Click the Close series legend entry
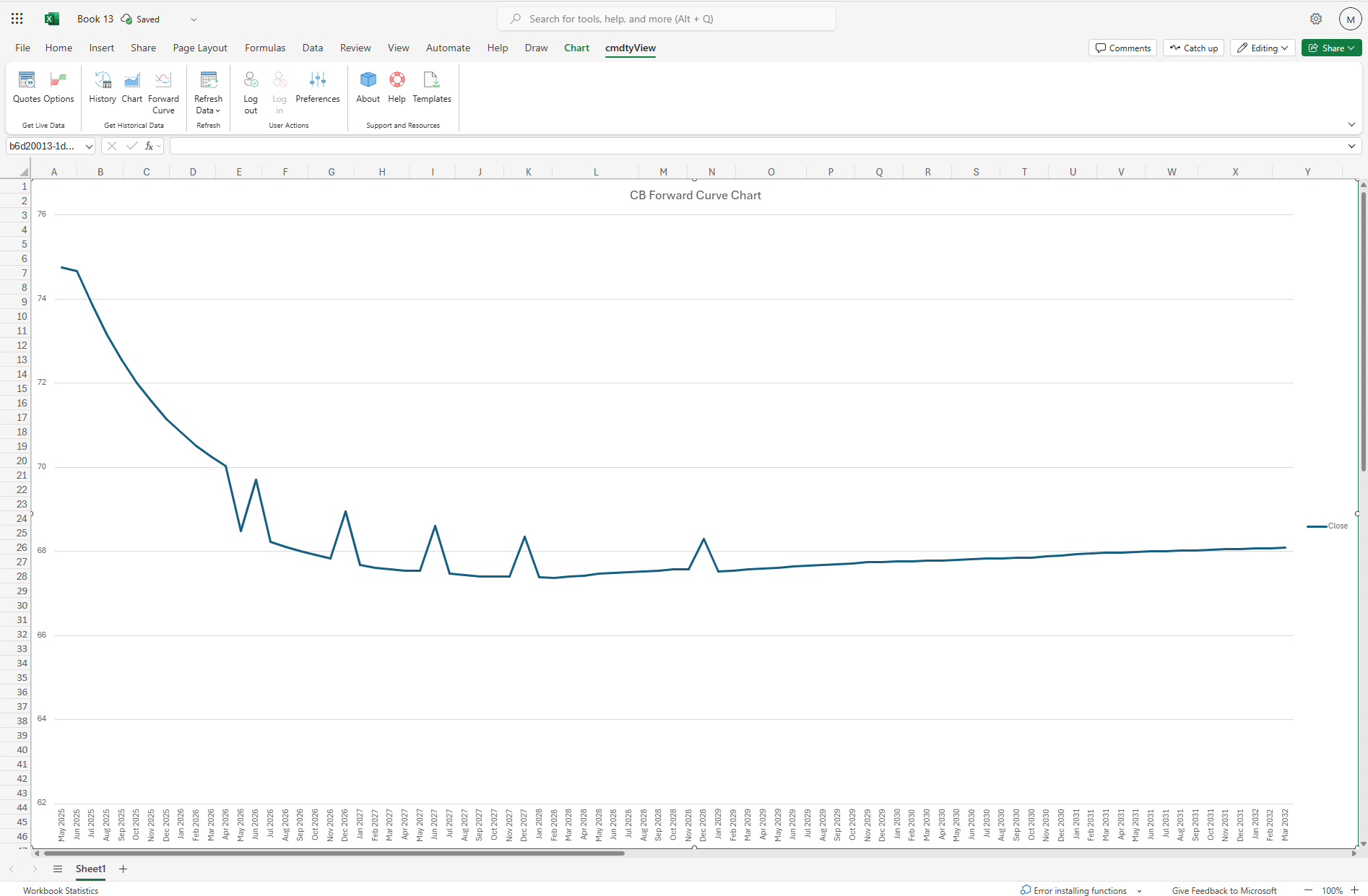Viewport: 1368px width, 896px height. [1328, 526]
